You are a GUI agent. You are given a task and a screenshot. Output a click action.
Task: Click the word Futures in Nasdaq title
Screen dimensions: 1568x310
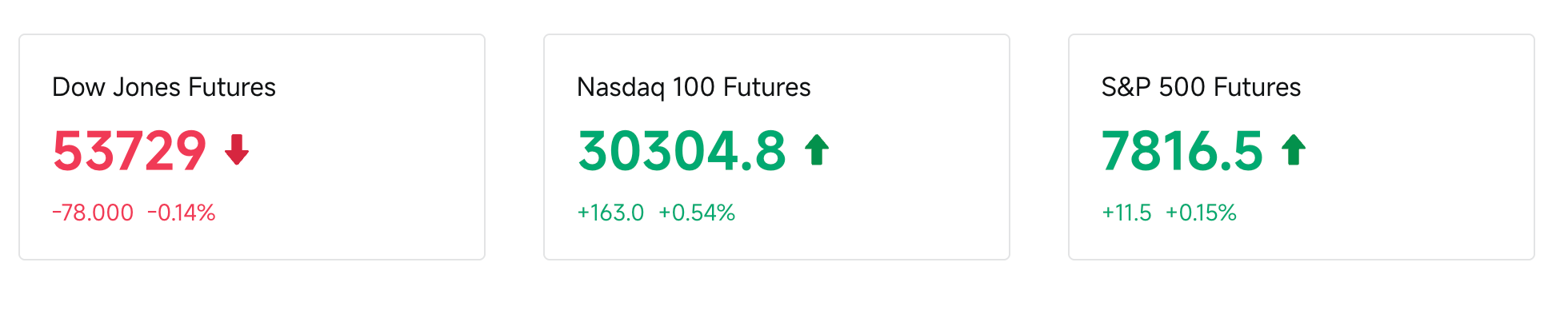[766, 87]
